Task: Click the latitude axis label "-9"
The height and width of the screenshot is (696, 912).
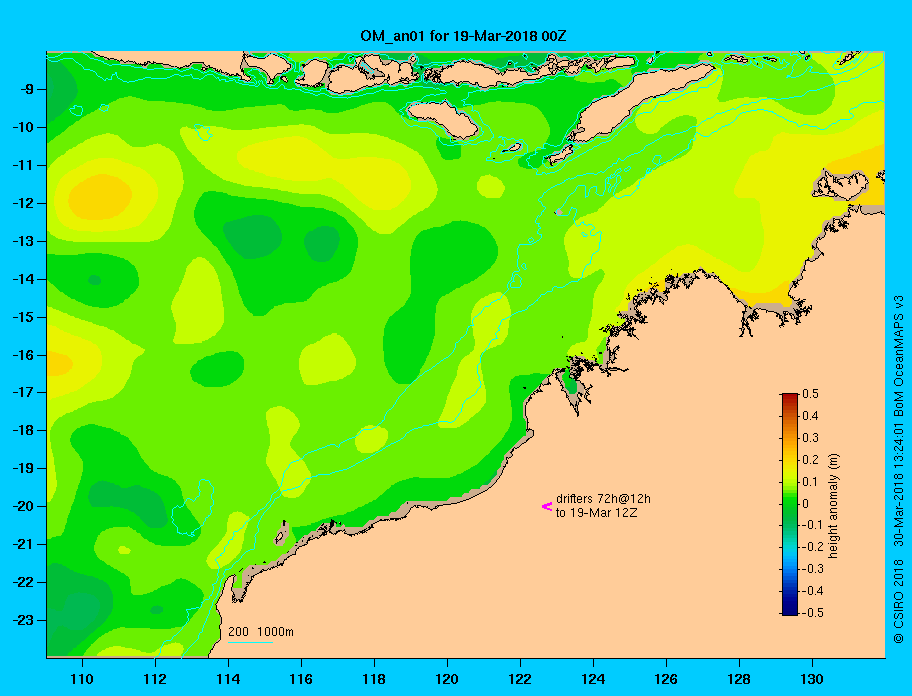Action: (x=26, y=90)
